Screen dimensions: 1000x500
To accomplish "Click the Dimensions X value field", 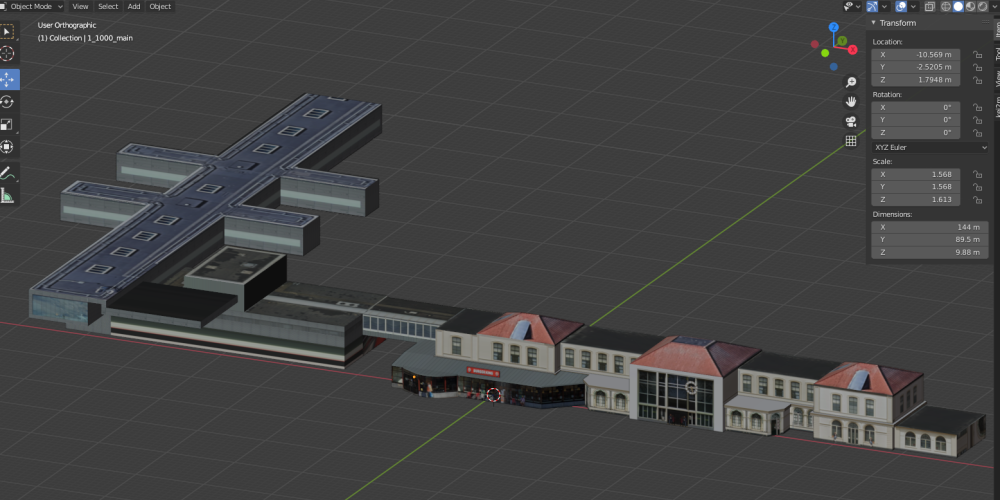I will point(915,227).
